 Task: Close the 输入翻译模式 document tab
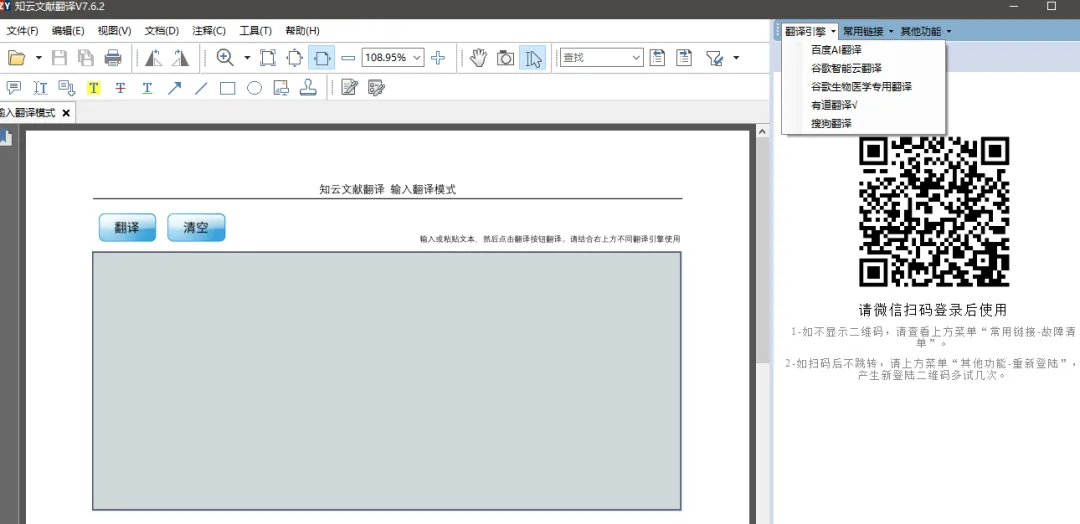pos(66,113)
